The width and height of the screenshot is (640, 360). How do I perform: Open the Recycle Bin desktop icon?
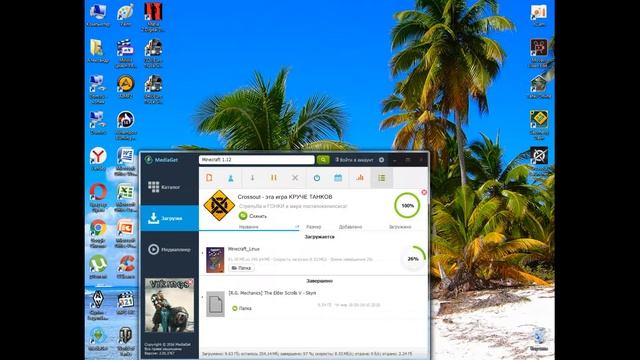coord(539,339)
